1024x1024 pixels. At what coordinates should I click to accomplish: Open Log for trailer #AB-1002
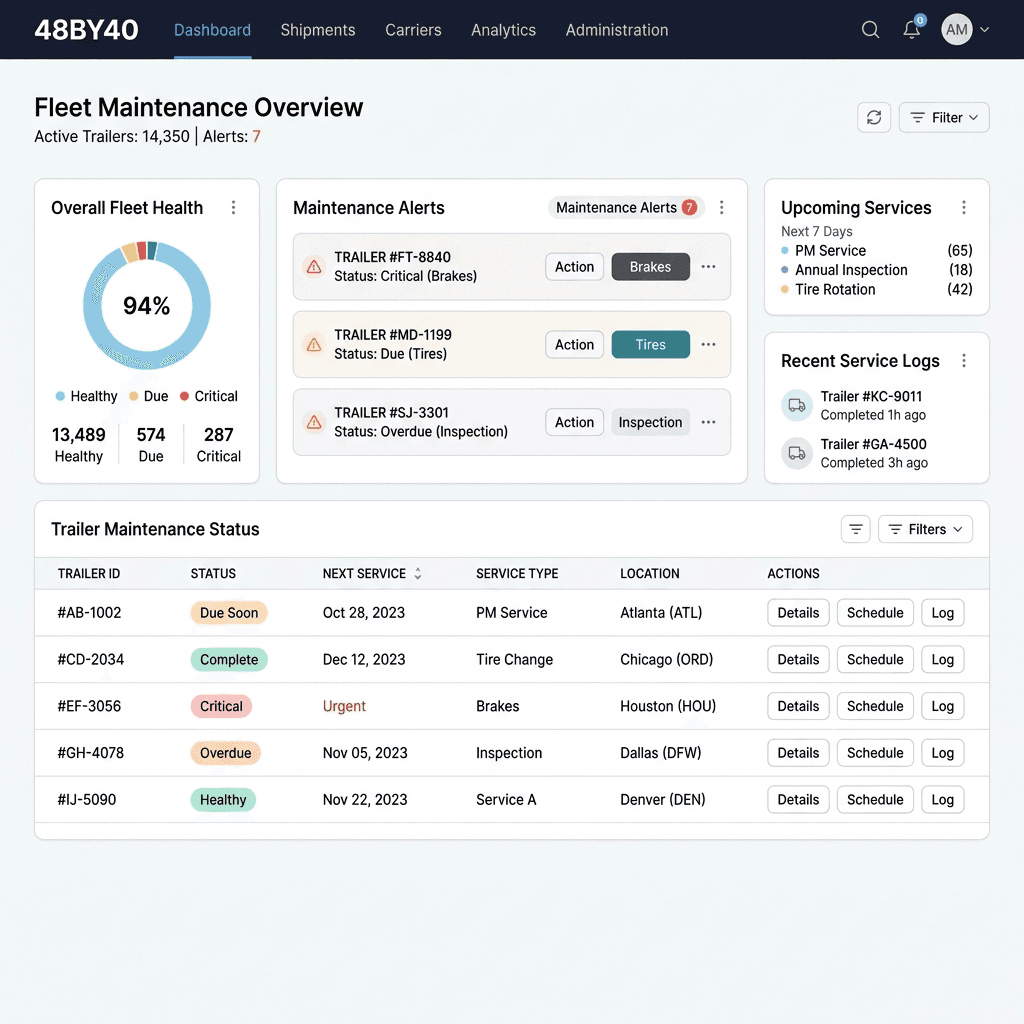[942, 613]
